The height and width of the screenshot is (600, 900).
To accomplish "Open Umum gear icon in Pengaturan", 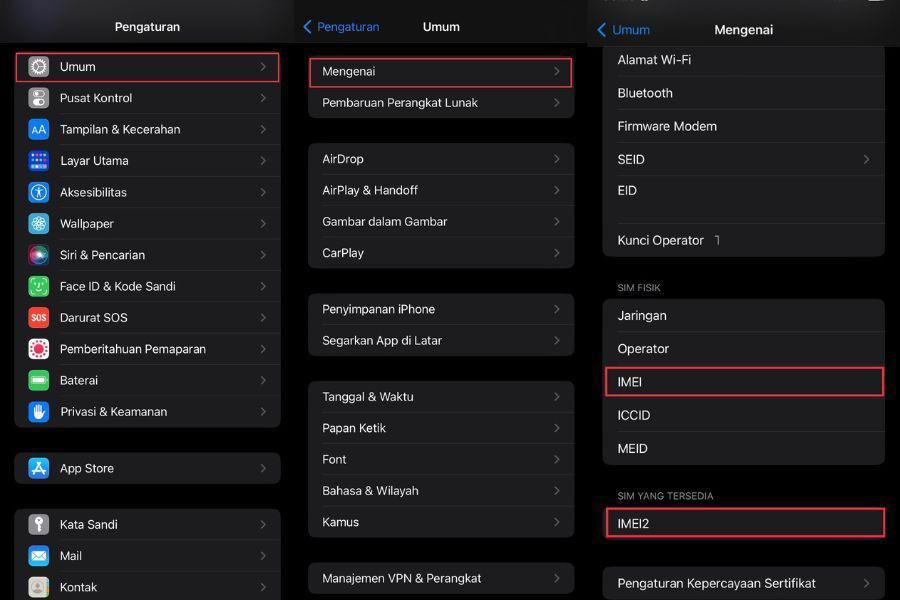I will tap(38, 67).
